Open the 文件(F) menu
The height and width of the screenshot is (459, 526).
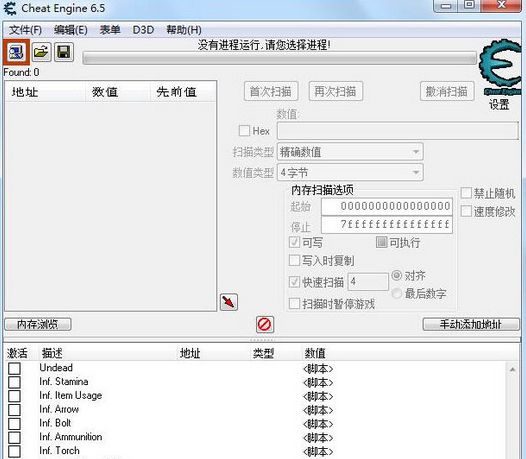25,30
